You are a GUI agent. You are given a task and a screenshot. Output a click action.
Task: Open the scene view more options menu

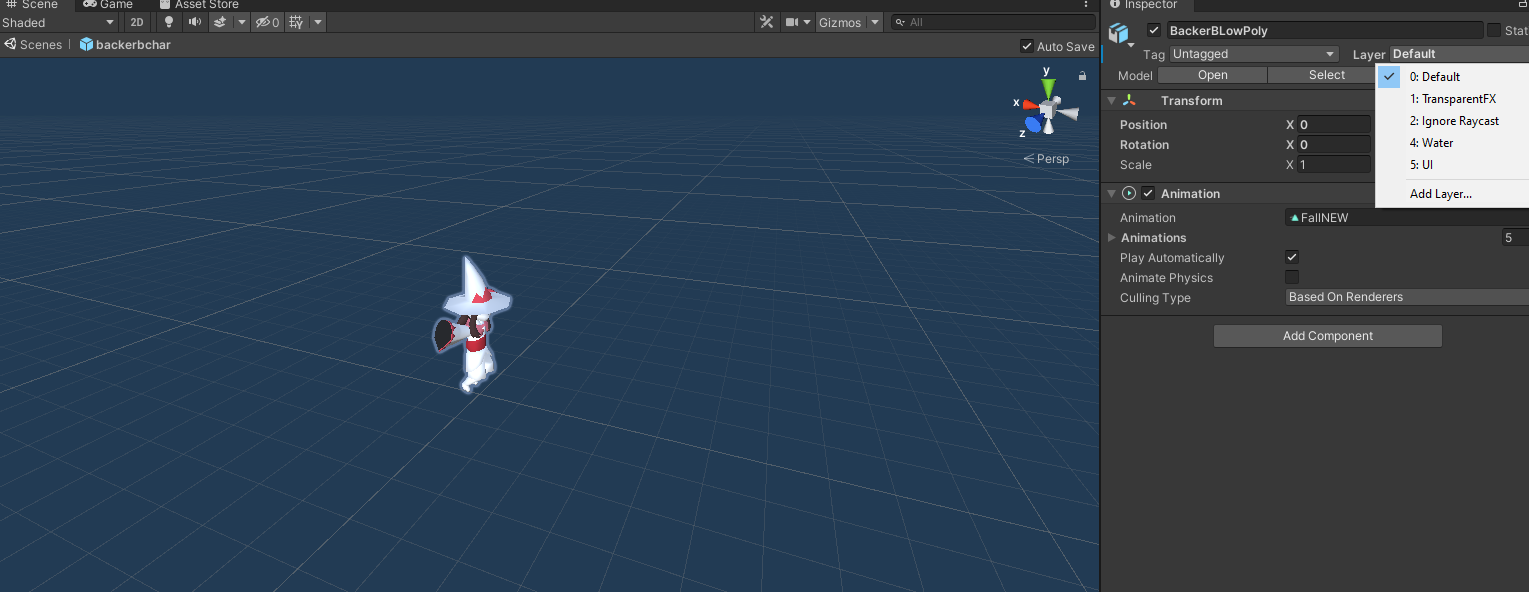click(x=1087, y=4)
